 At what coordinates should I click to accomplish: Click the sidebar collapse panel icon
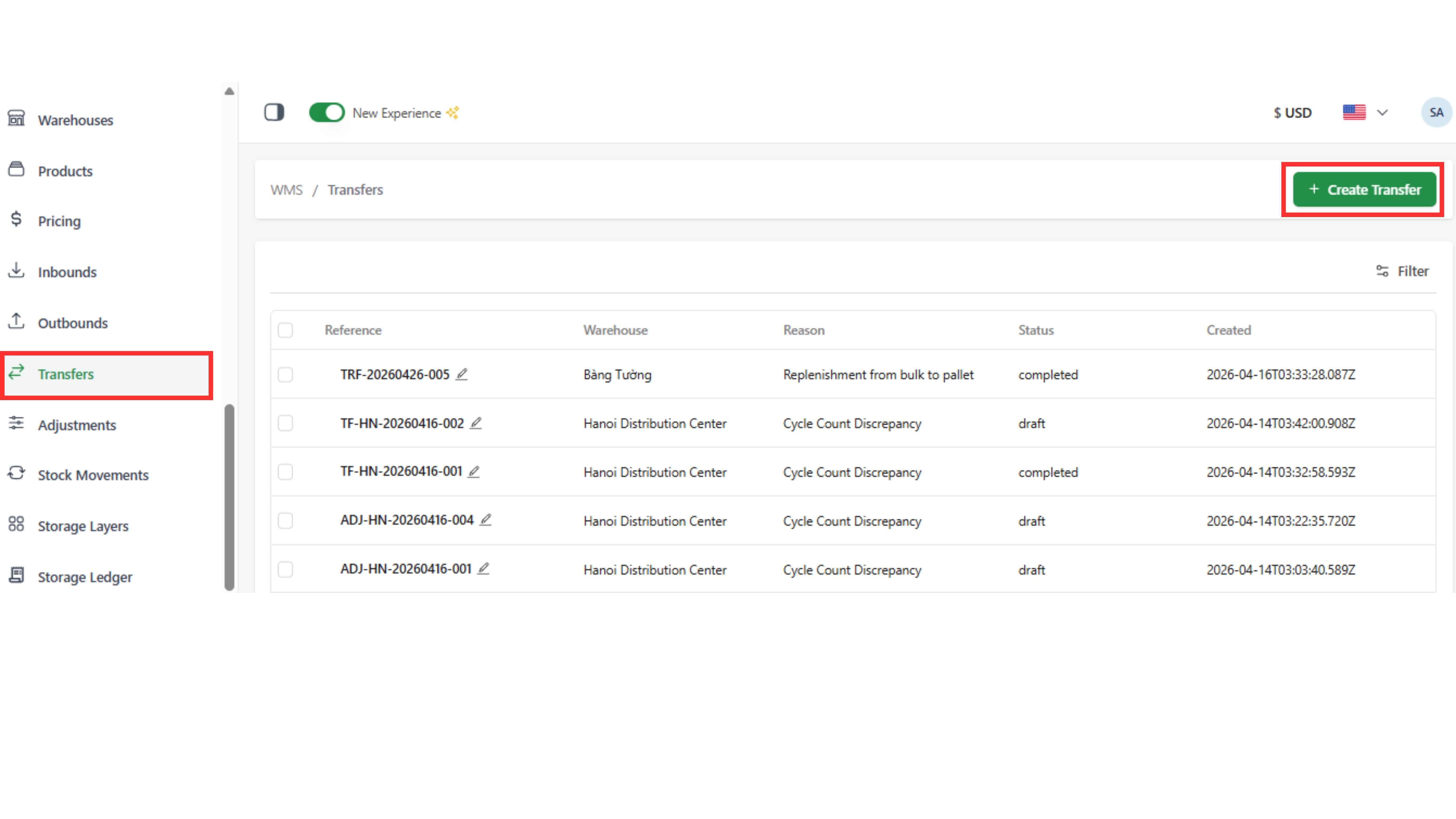274,112
